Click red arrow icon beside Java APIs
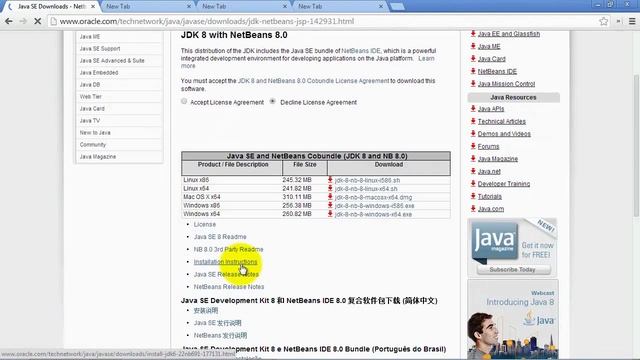Screen dimensions: 640x360 473,109
